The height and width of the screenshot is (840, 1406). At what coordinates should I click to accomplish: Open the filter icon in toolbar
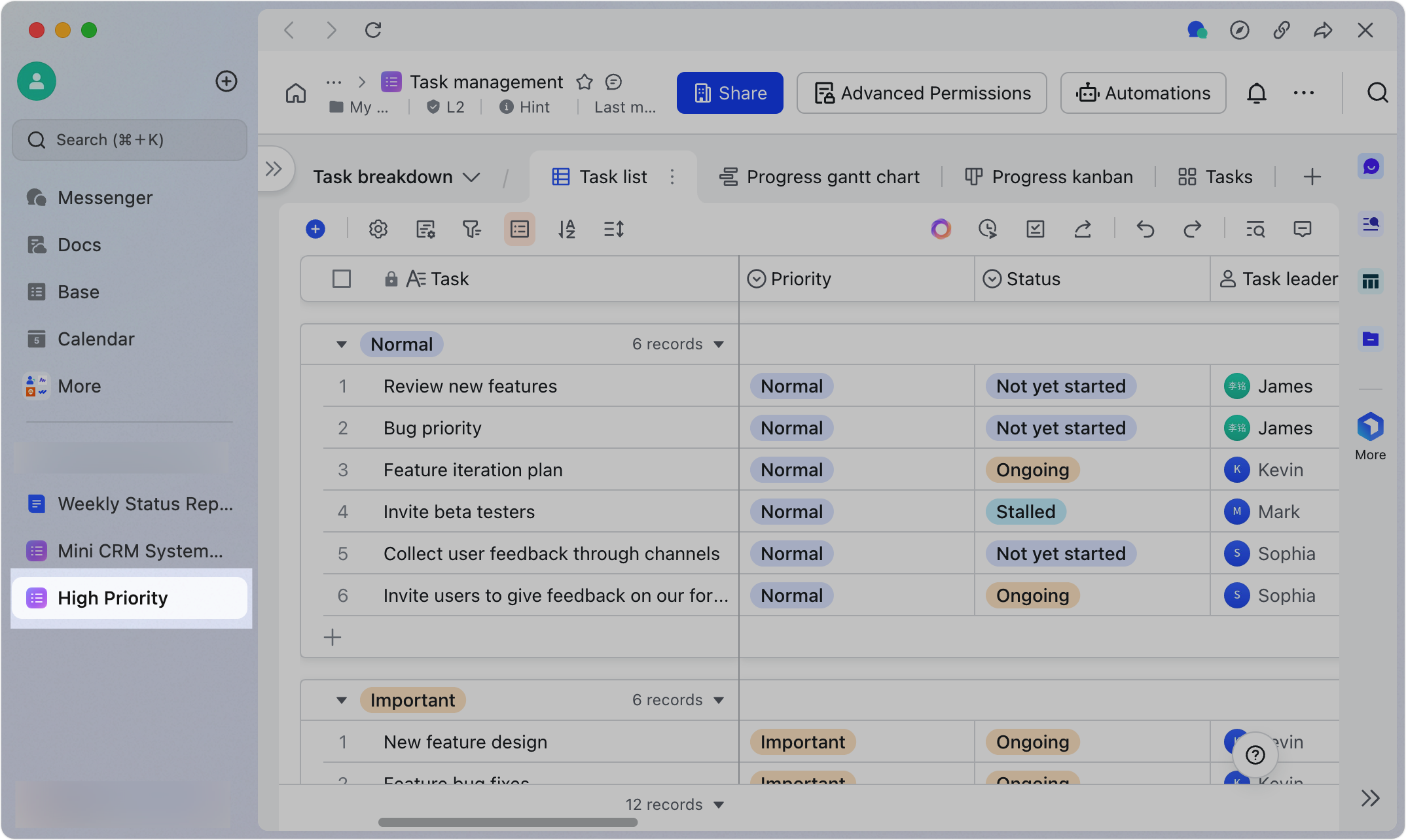[472, 229]
